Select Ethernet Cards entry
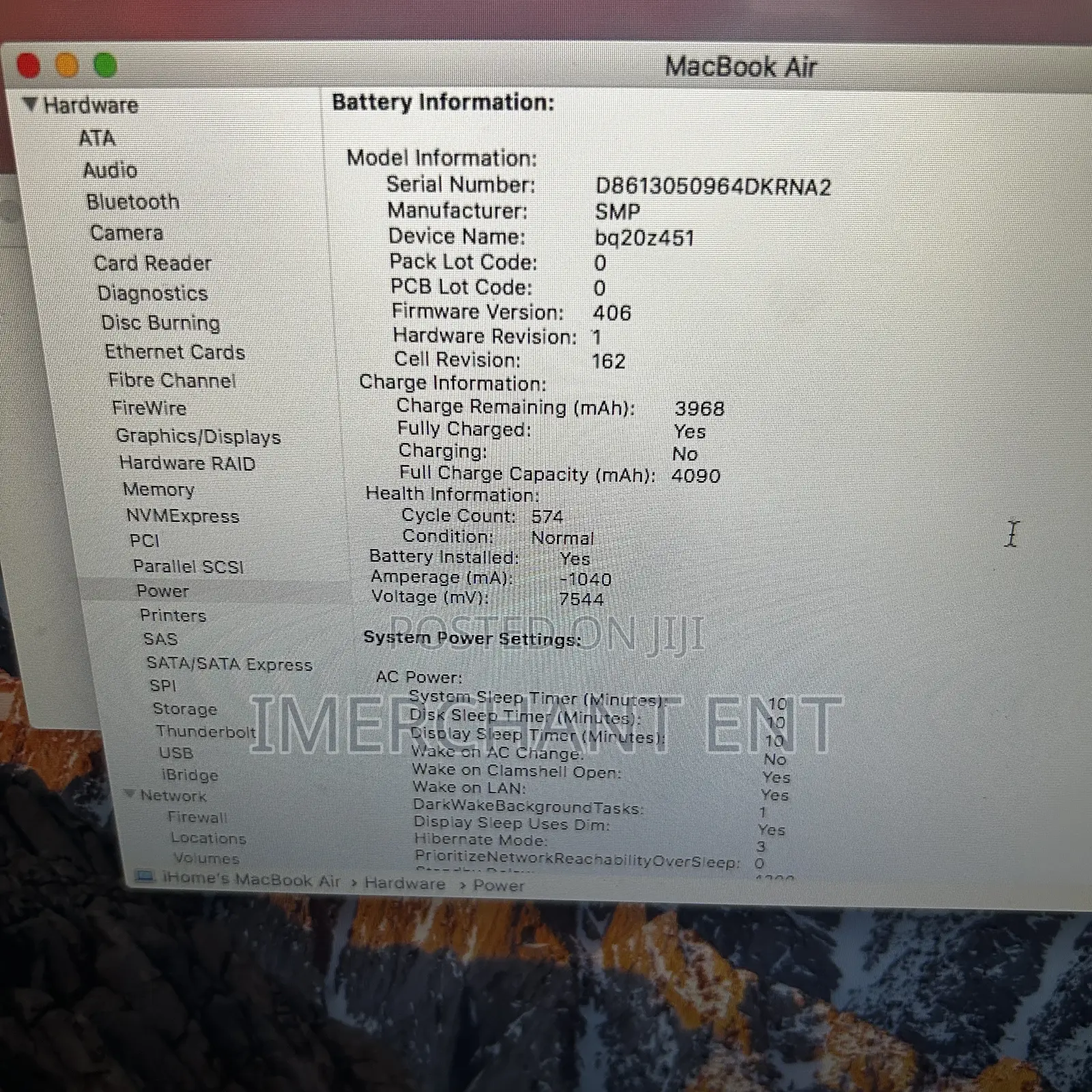The width and height of the screenshot is (1092, 1092). 175,352
